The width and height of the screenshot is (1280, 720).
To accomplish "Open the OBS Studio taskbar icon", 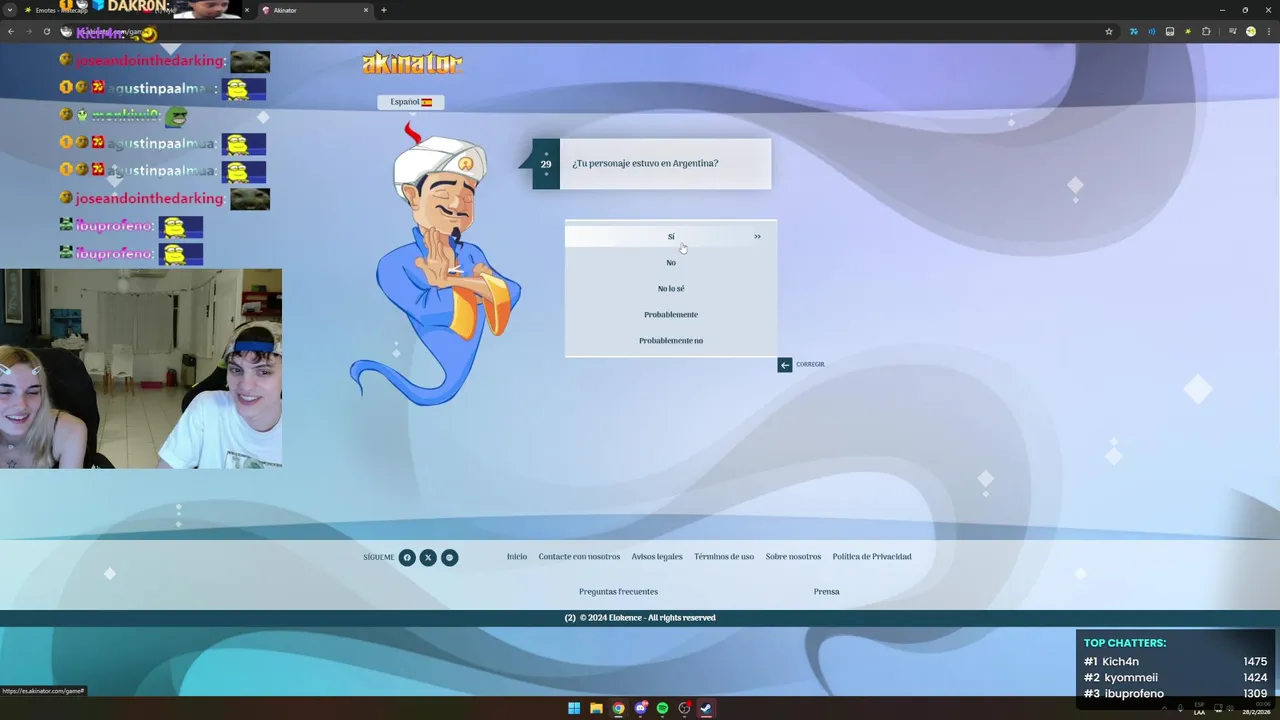I will [684, 709].
